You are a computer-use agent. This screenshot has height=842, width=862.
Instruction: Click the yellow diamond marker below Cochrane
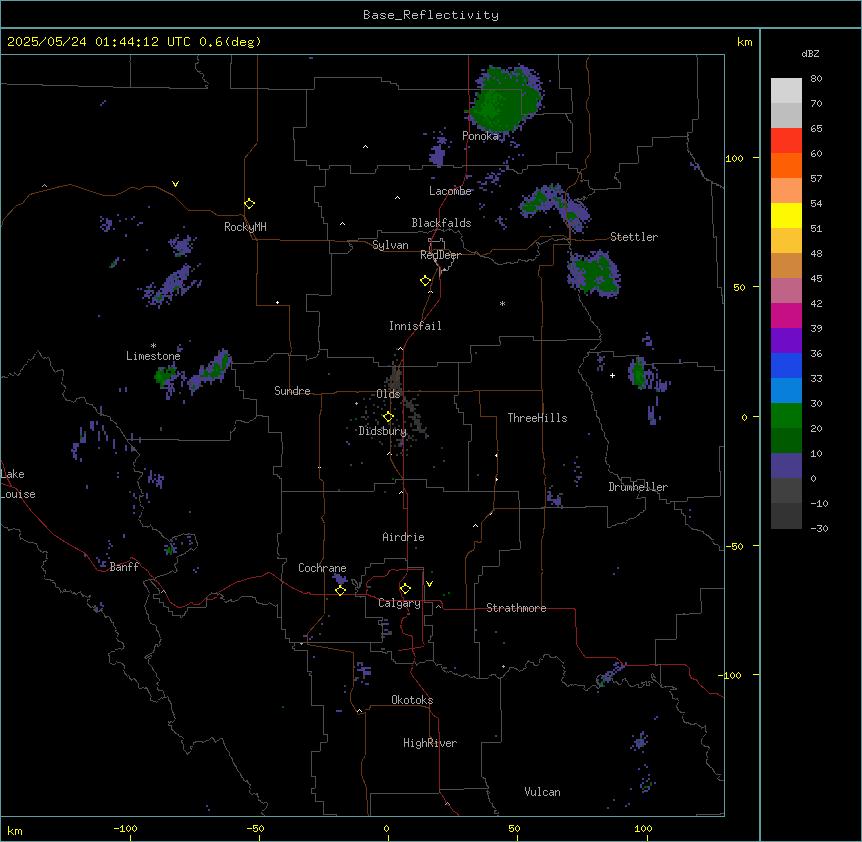(340, 590)
